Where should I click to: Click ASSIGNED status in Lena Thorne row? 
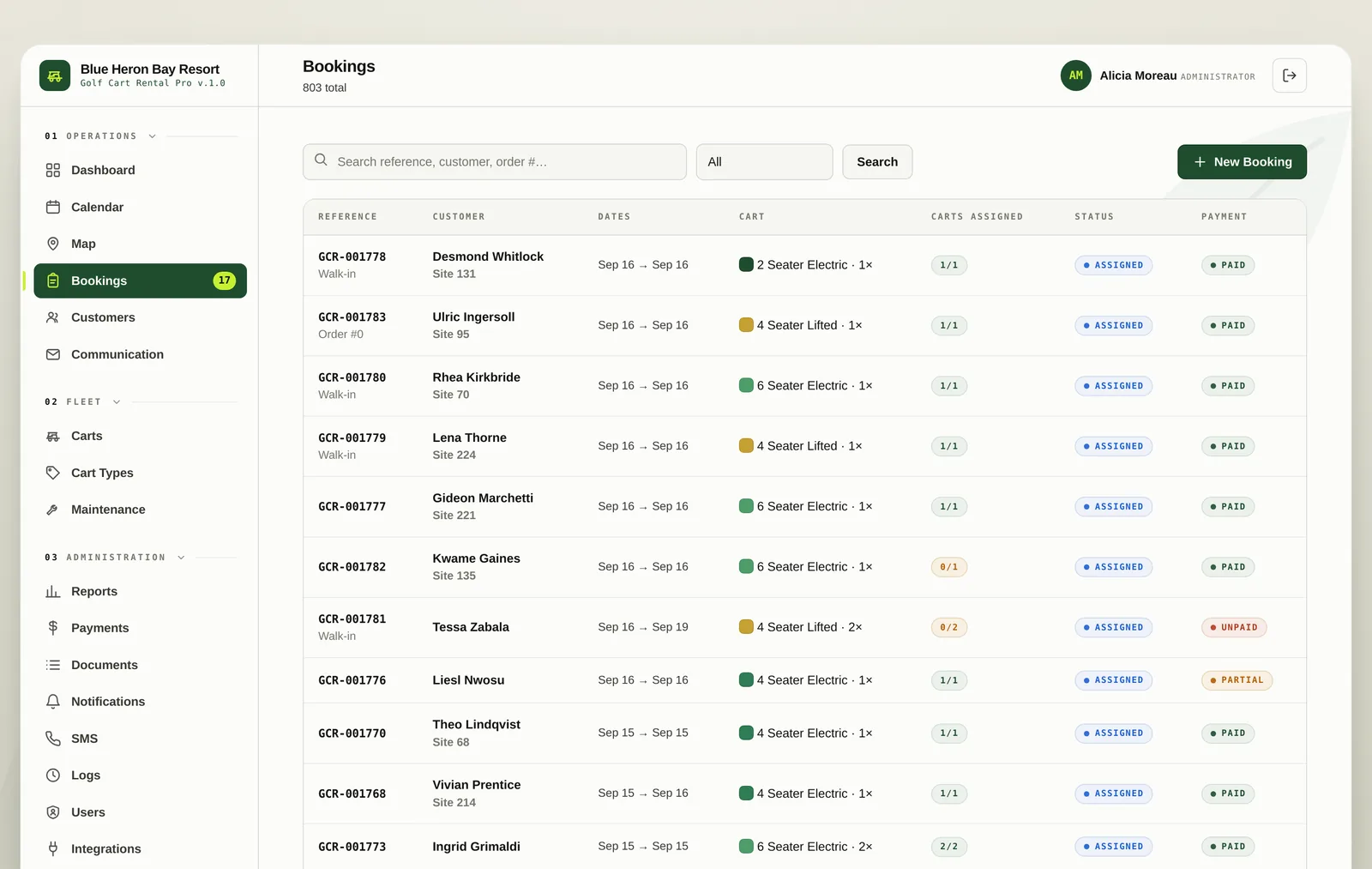tap(1113, 446)
